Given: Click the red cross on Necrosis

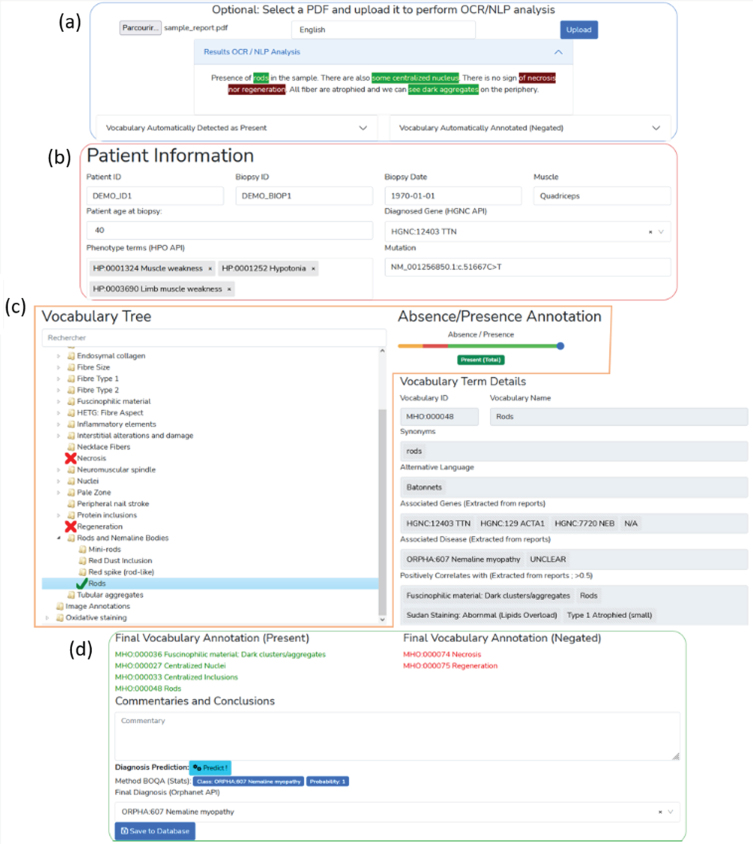Looking at the screenshot, I should pyautogui.click(x=71, y=458).
